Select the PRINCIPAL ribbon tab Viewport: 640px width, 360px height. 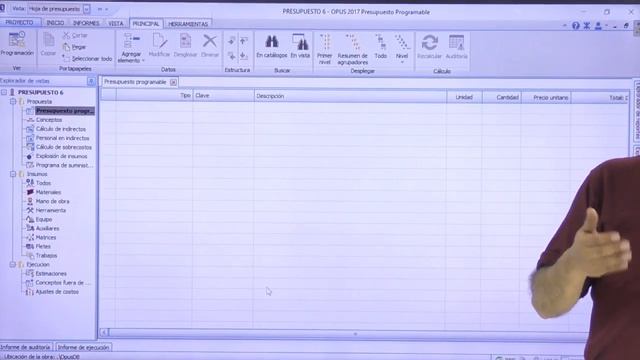point(146,24)
